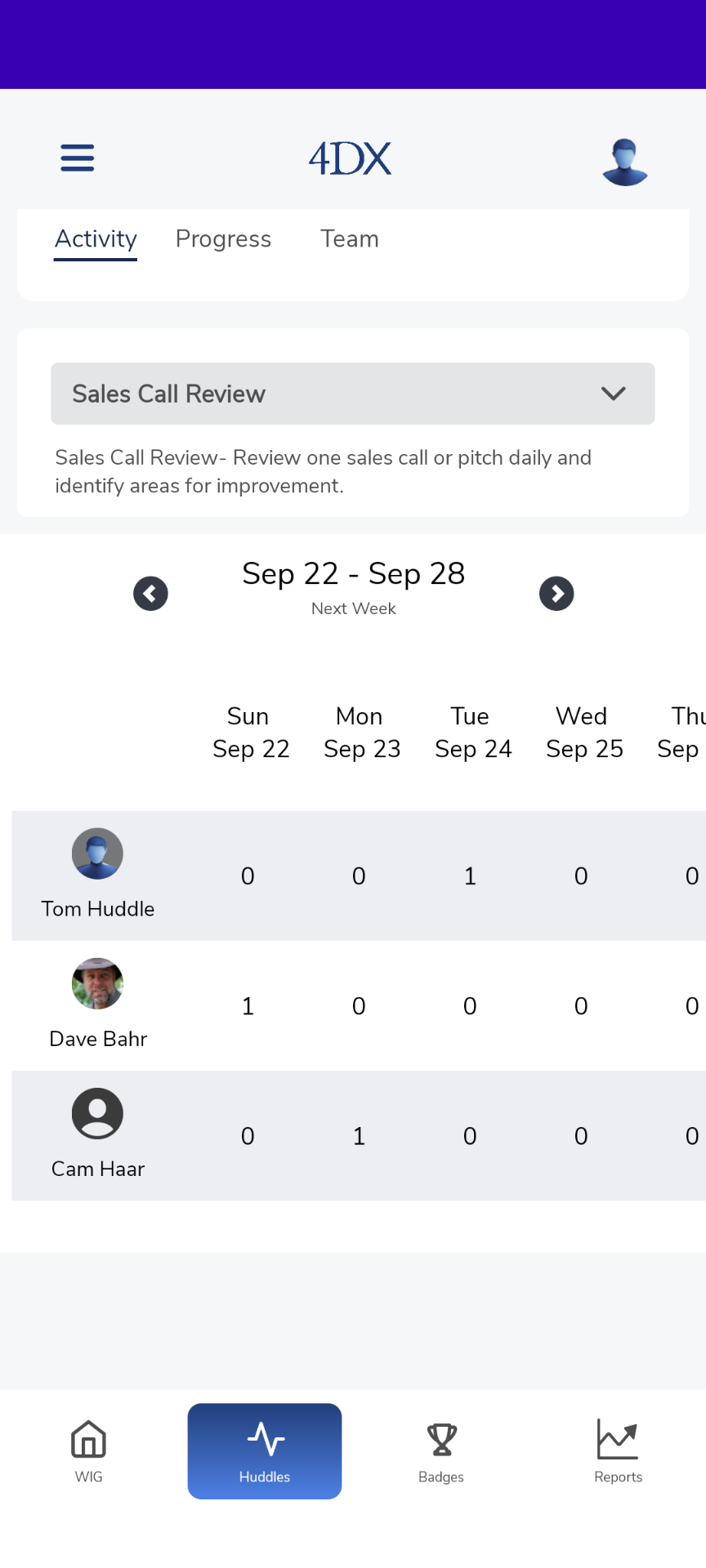Select Cam Haar's Mon Sep 23 value

(359, 1136)
